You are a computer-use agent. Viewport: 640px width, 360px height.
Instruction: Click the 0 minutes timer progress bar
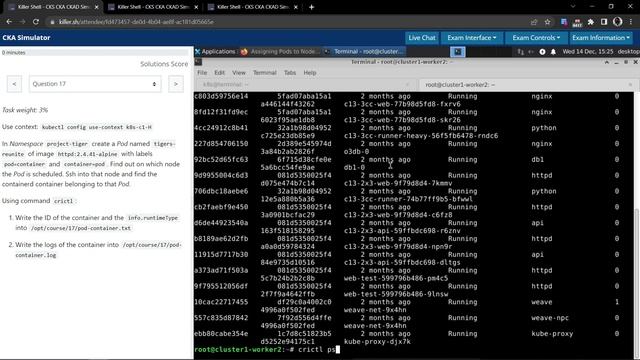click(96, 52)
